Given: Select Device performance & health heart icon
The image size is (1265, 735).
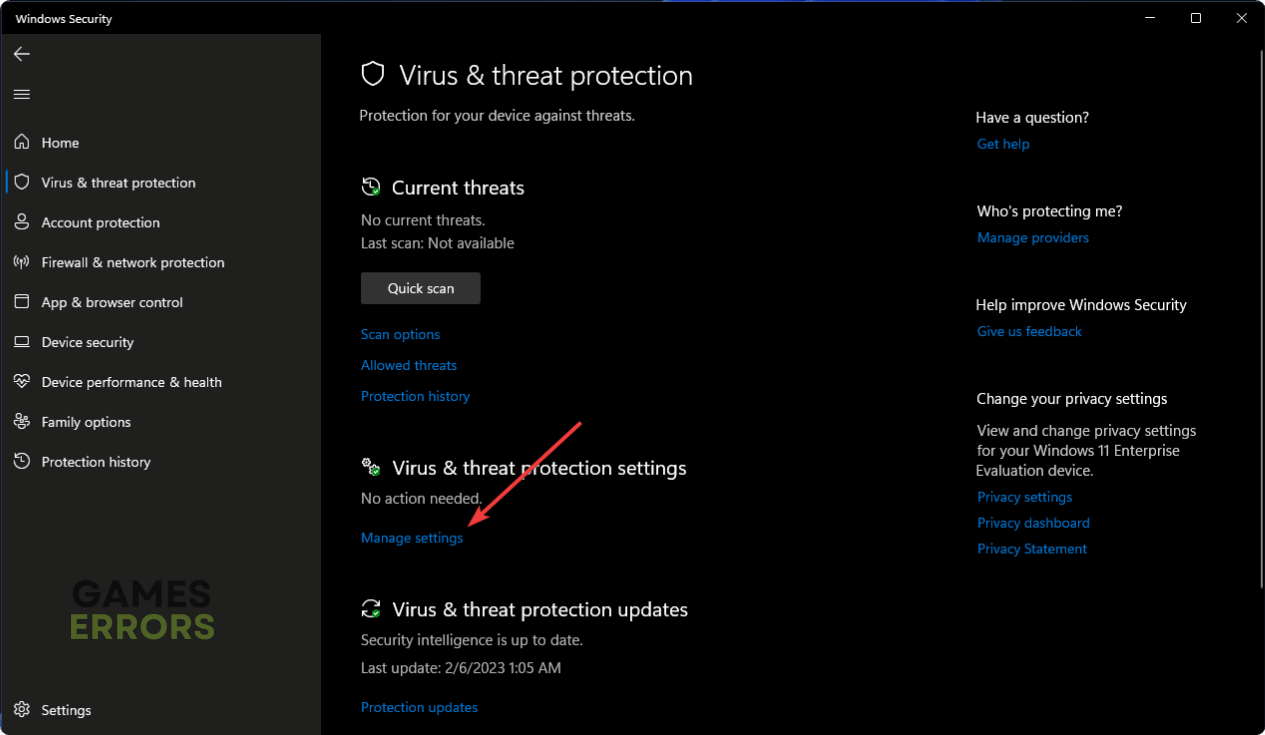Looking at the screenshot, I should pos(22,382).
